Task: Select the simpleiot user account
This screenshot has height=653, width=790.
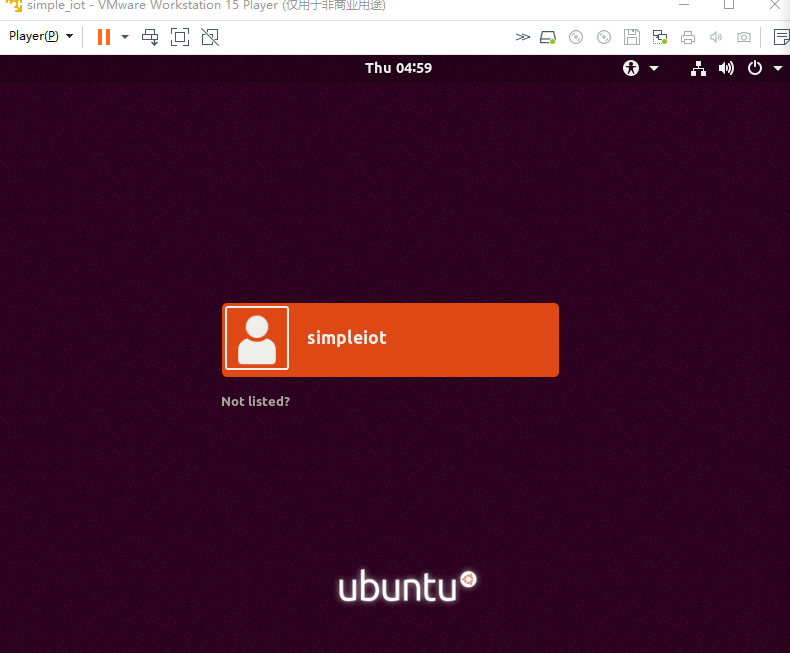Action: 390,340
